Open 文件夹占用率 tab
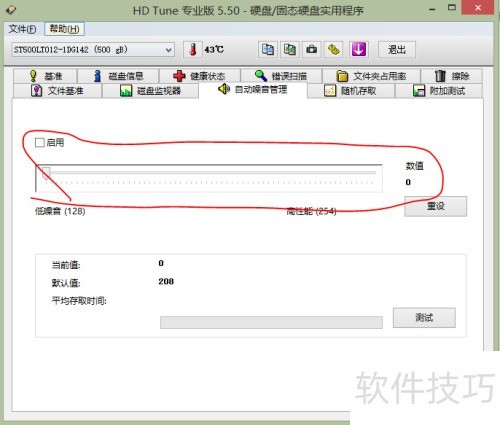The width and height of the screenshot is (500, 425). (371, 76)
